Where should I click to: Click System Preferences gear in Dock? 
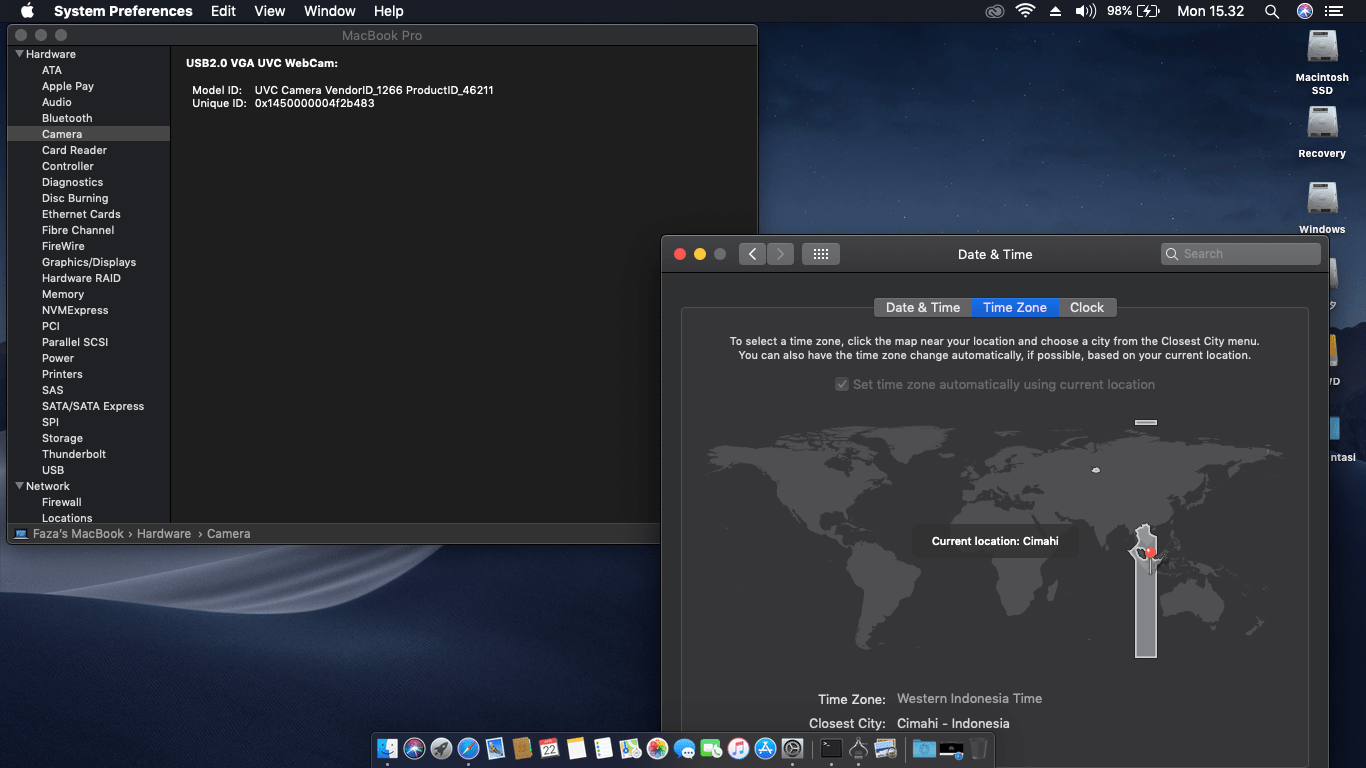click(x=792, y=748)
